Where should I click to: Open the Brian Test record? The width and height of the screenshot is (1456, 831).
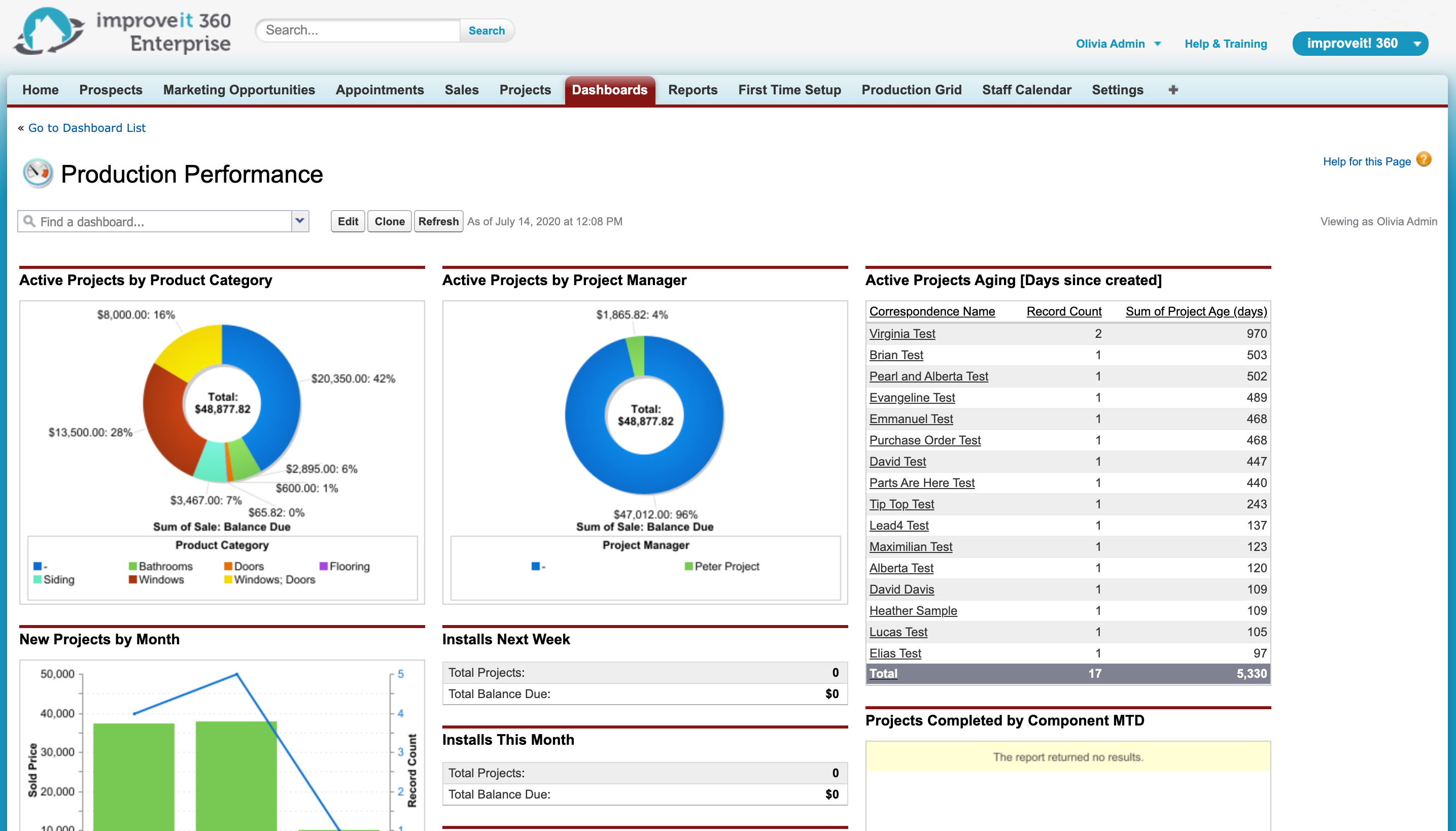(x=895, y=355)
